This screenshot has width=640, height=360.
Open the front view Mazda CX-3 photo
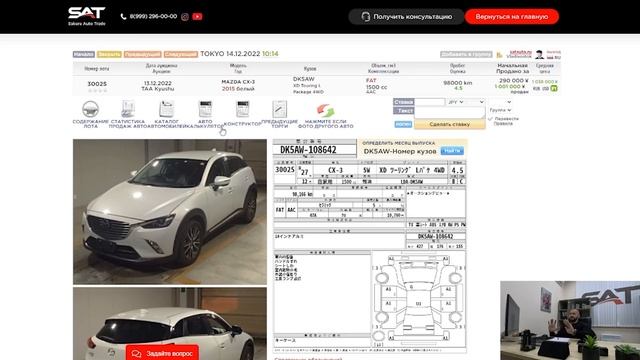(170, 212)
